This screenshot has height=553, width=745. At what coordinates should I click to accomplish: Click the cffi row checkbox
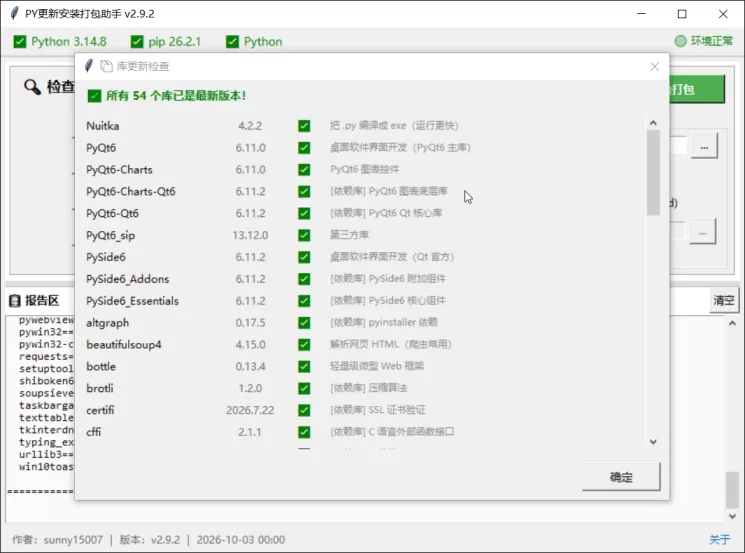pos(304,432)
